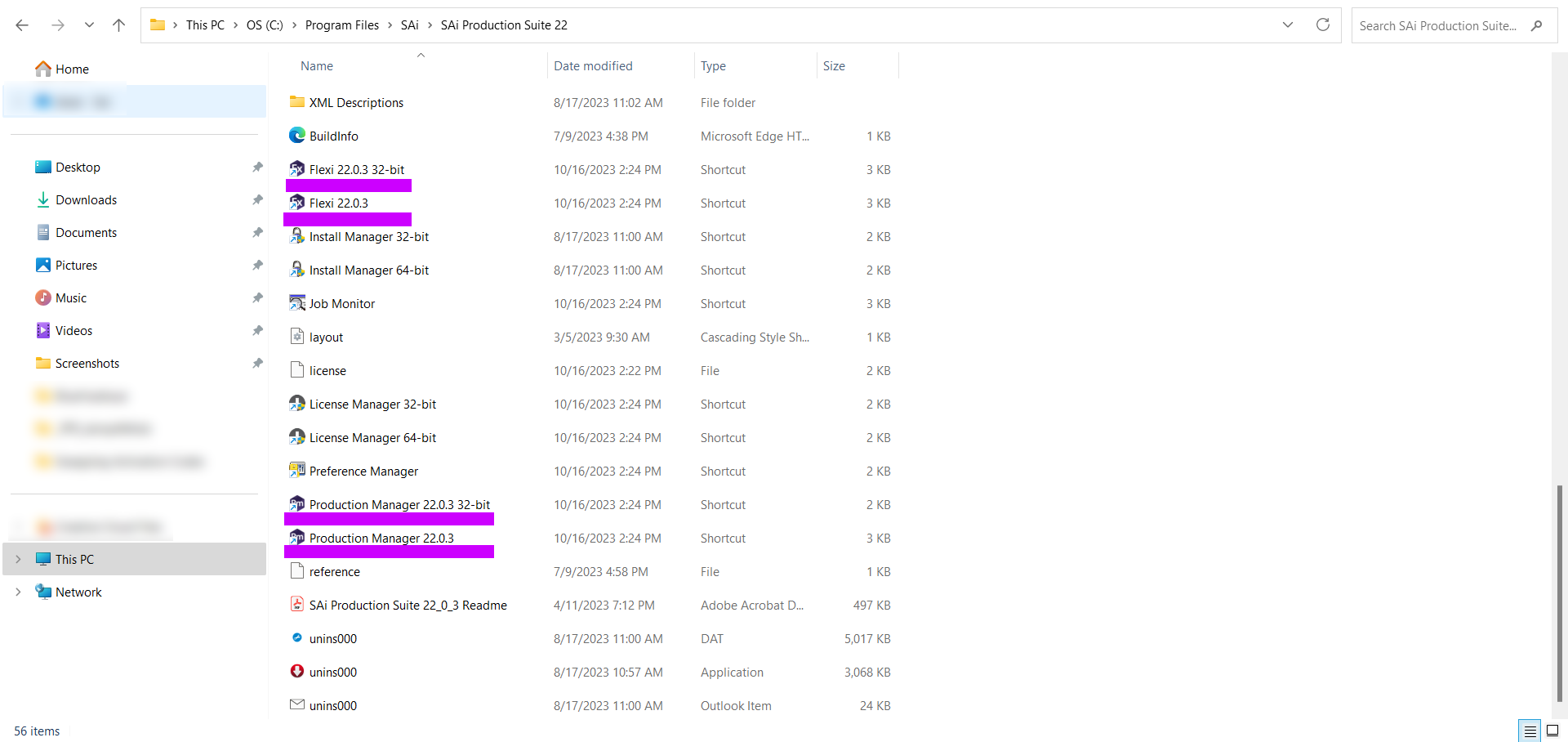This screenshot has width=1568, height=742.
Task: Select Flexi 22.0.3 shortcut icon
Action: click(x=297, y=203)
